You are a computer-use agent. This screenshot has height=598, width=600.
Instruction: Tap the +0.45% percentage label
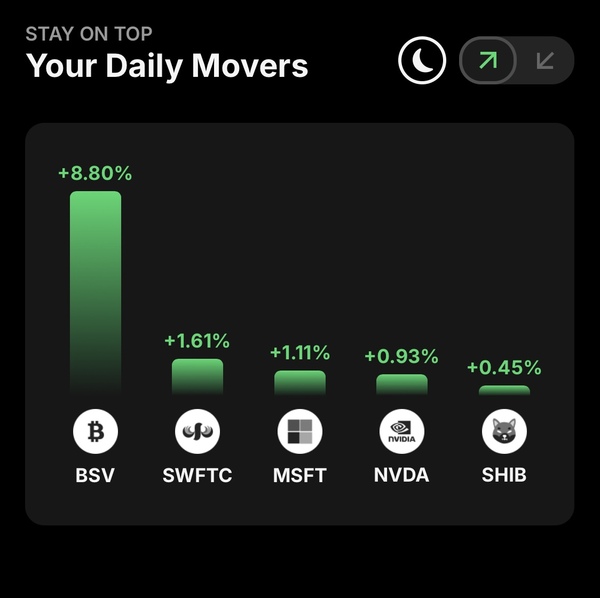tap(504, 367)
